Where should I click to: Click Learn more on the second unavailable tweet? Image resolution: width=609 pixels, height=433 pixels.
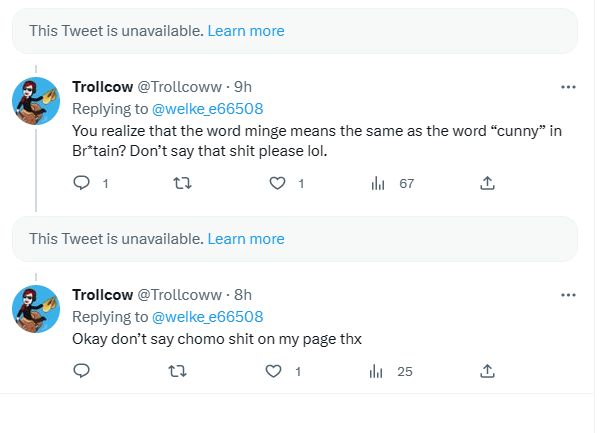click(x=246, y=239)
